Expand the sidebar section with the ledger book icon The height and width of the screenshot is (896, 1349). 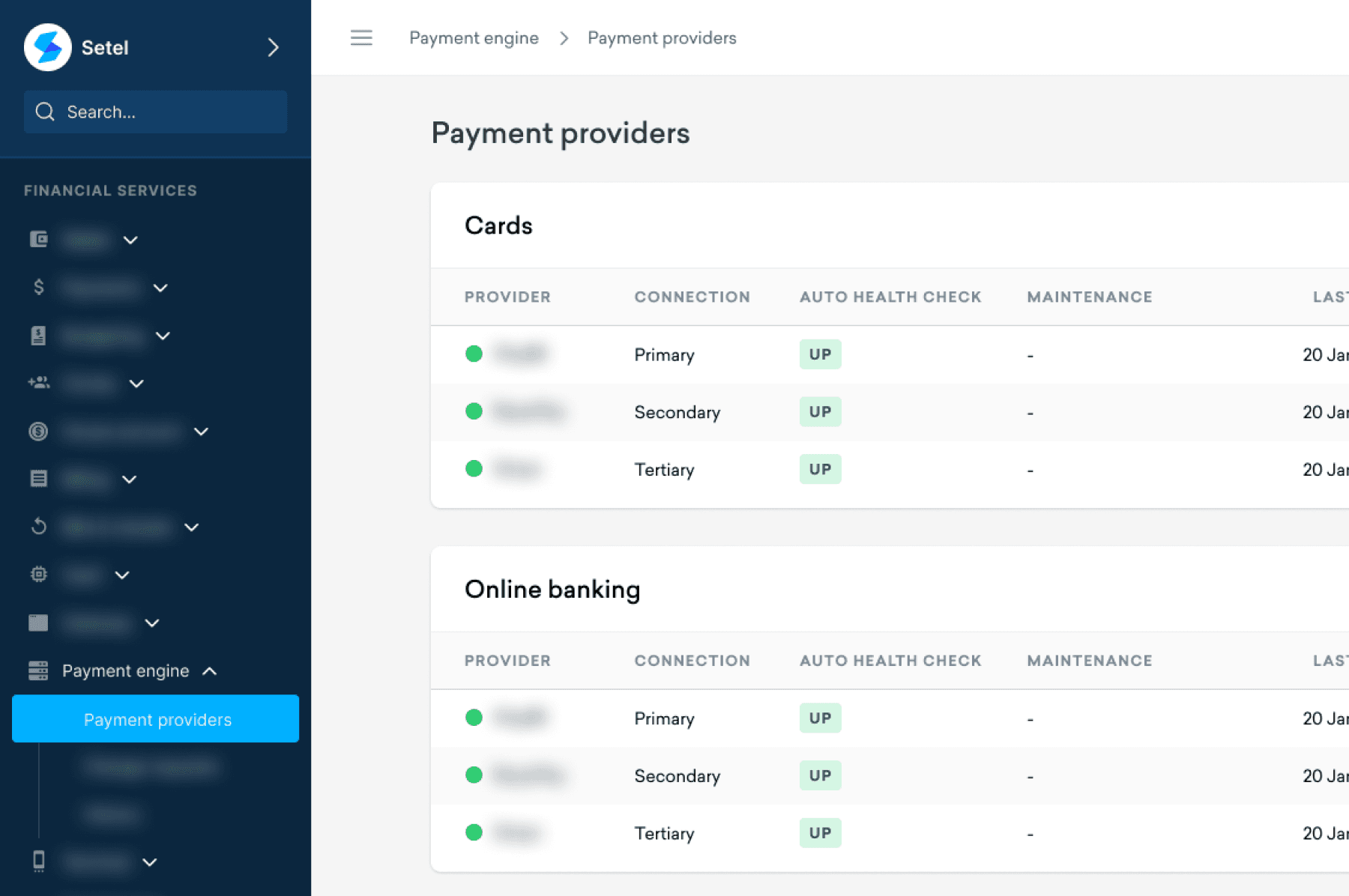(163, 336)
